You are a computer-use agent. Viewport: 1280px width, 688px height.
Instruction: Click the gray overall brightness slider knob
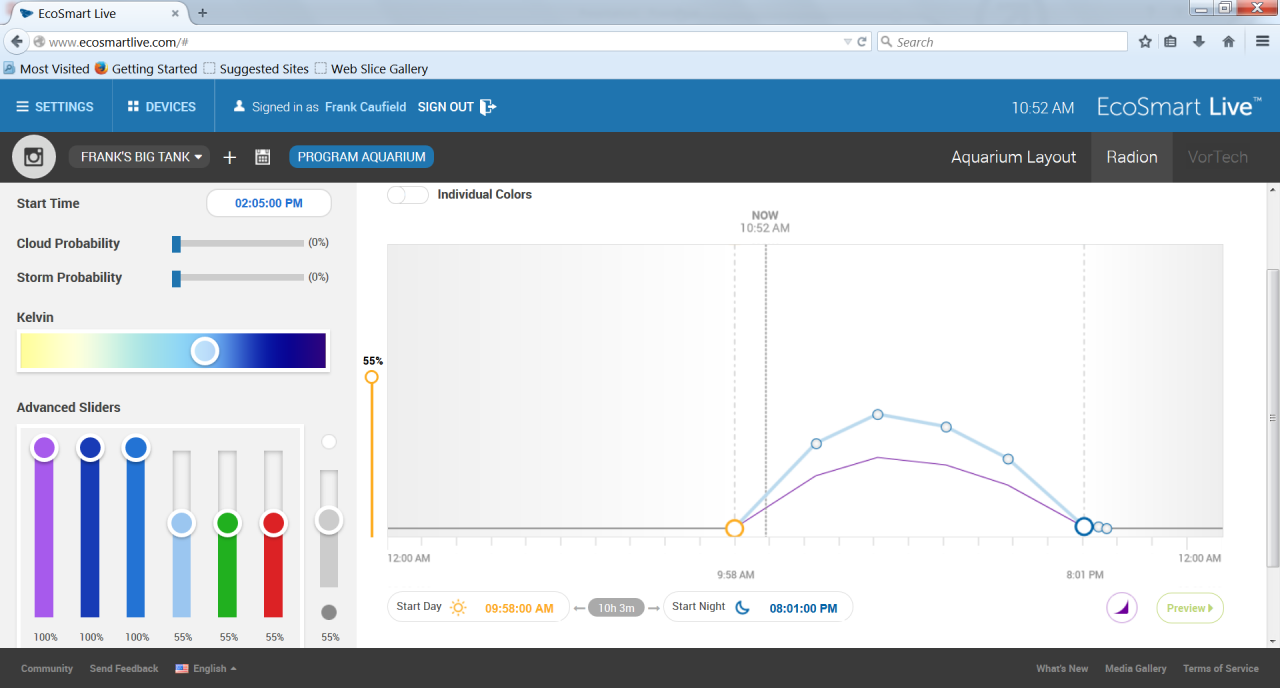pos(329,520)
